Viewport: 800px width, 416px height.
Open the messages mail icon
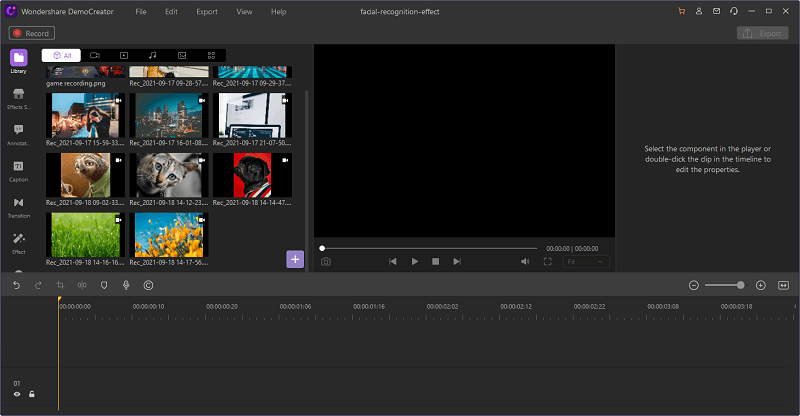tap(716, 11)
